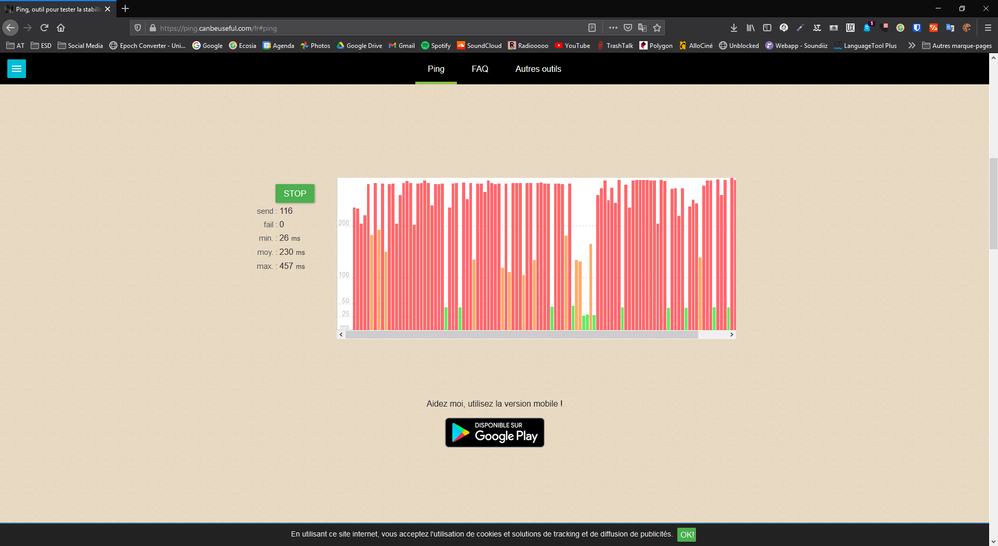Open the Social Media bookmarks folder

(80, 45)
